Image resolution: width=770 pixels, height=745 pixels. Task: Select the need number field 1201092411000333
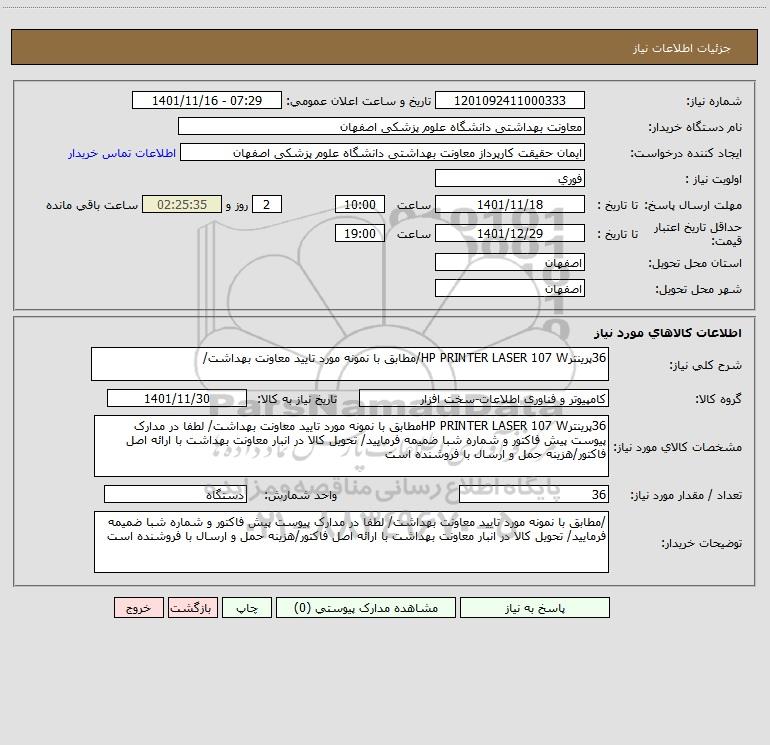(x=510, y=100)
